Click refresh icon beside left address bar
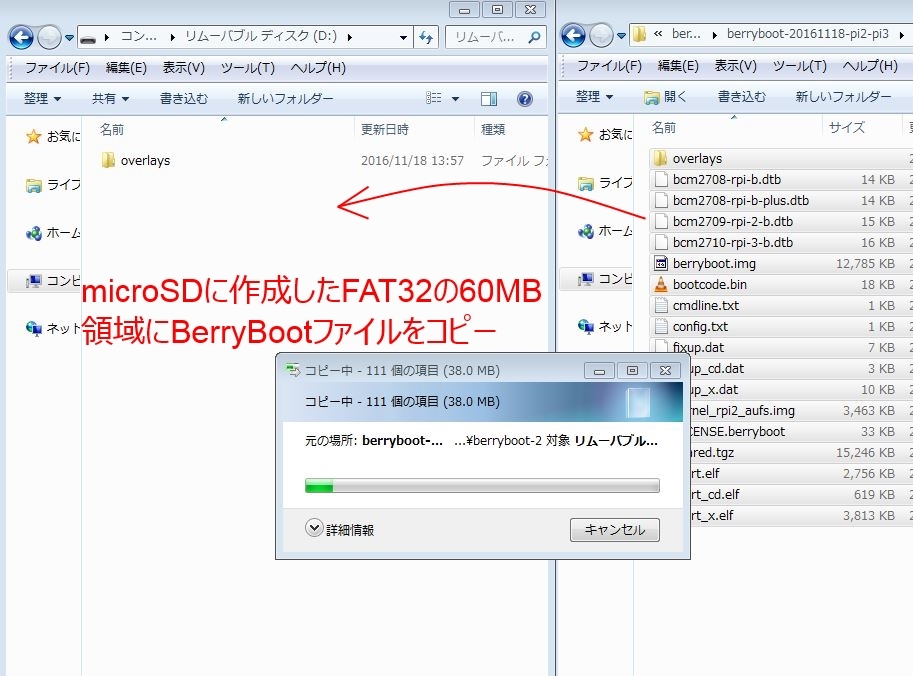Viewport: 913px width, 676px height. (426, 38)
